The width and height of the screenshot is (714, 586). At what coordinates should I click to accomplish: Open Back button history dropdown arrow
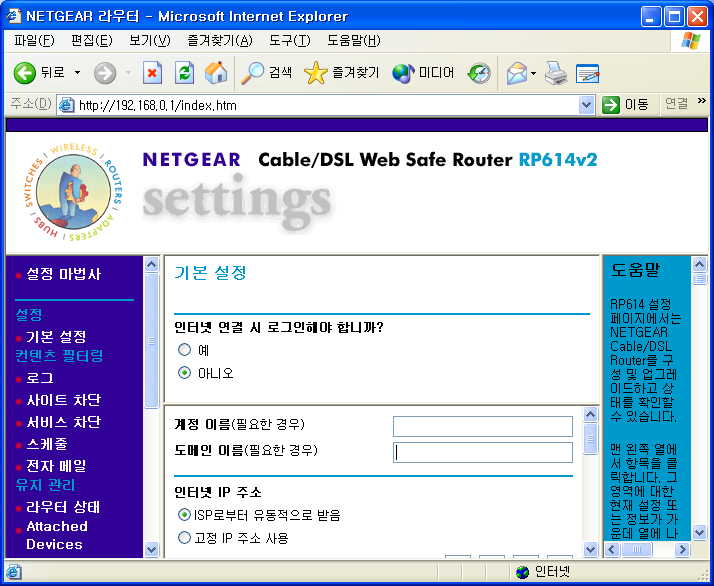[x=77, y=73]
